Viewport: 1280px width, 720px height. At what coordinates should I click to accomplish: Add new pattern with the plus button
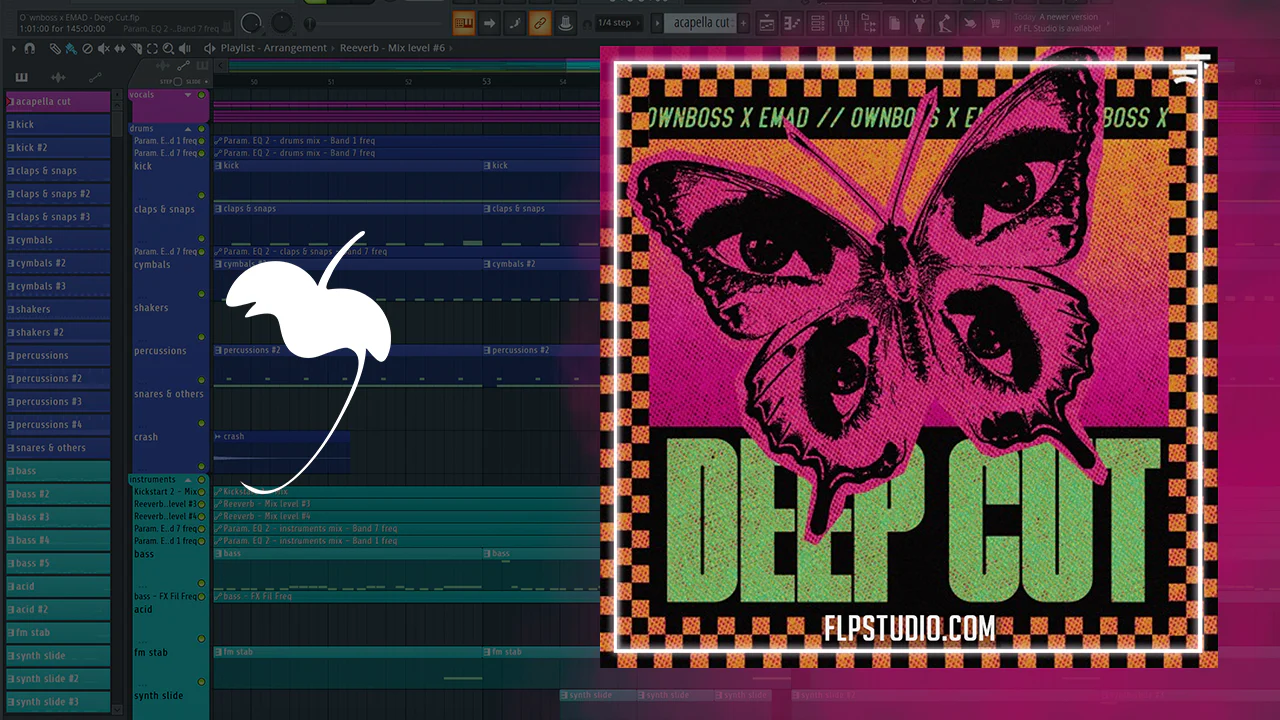743,23
